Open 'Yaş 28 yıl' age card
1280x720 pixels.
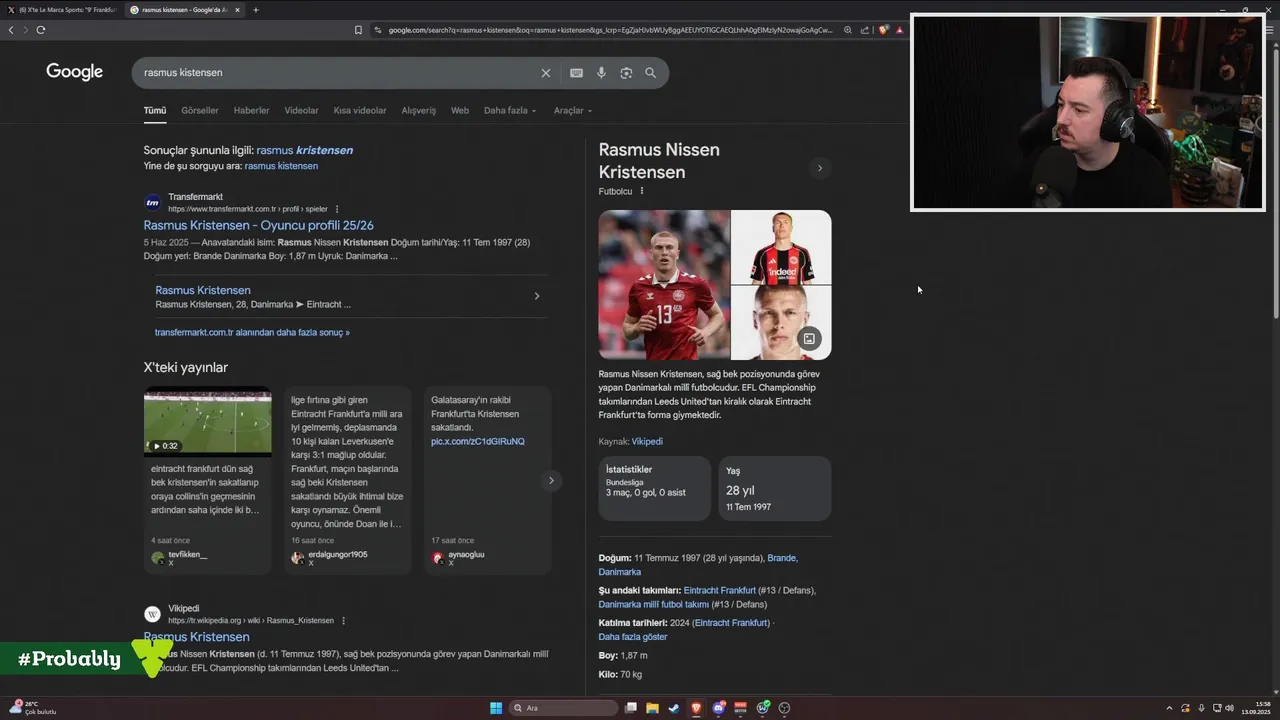(x=775, y=489)
